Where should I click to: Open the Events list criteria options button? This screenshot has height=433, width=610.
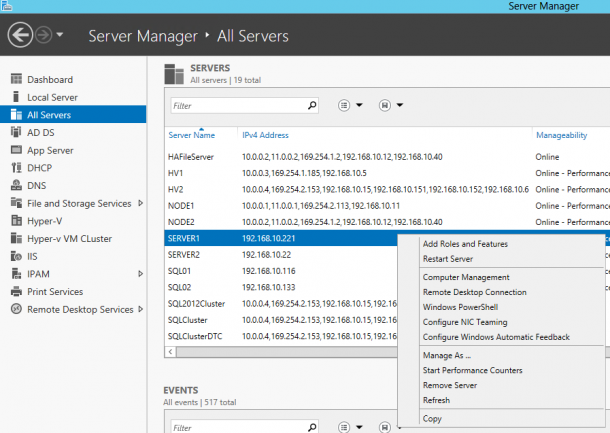(x=344, y=427)
